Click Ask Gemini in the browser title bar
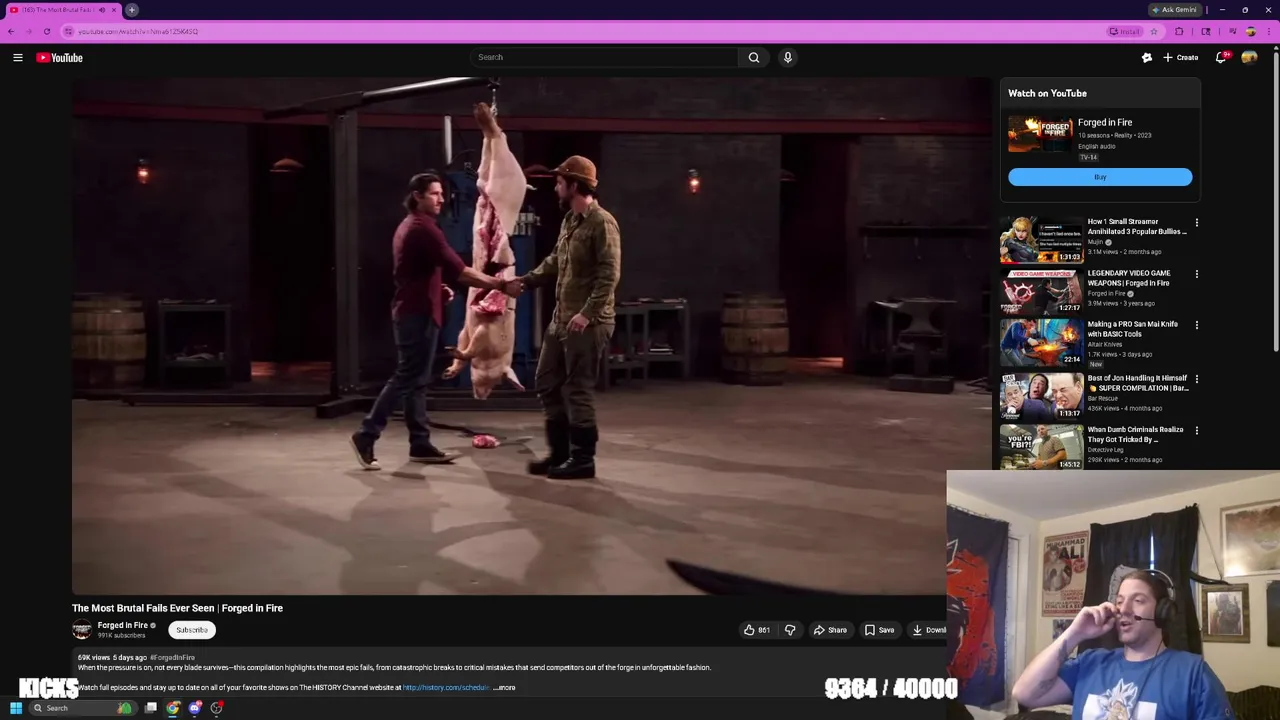1280x720 pixels. pos(1175,10)
